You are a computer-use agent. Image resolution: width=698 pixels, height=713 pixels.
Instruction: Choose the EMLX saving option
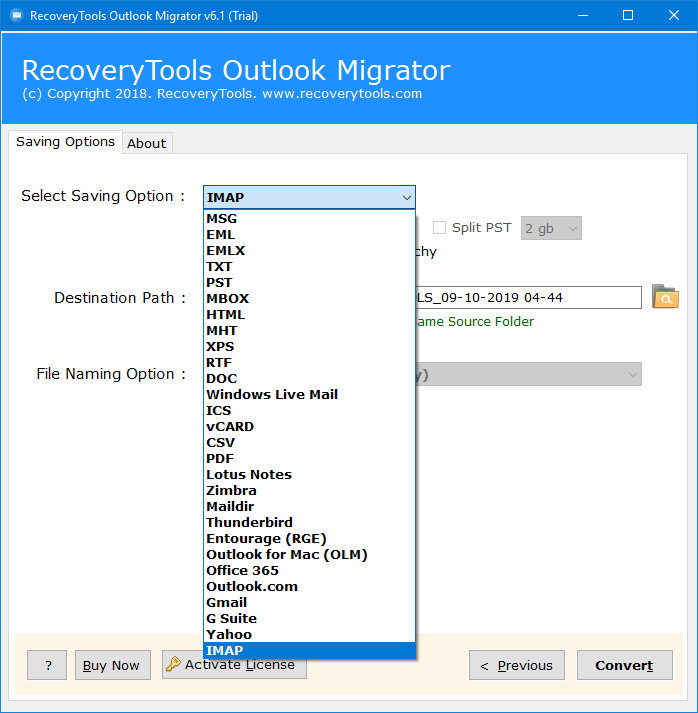click(x=309, y=251)
